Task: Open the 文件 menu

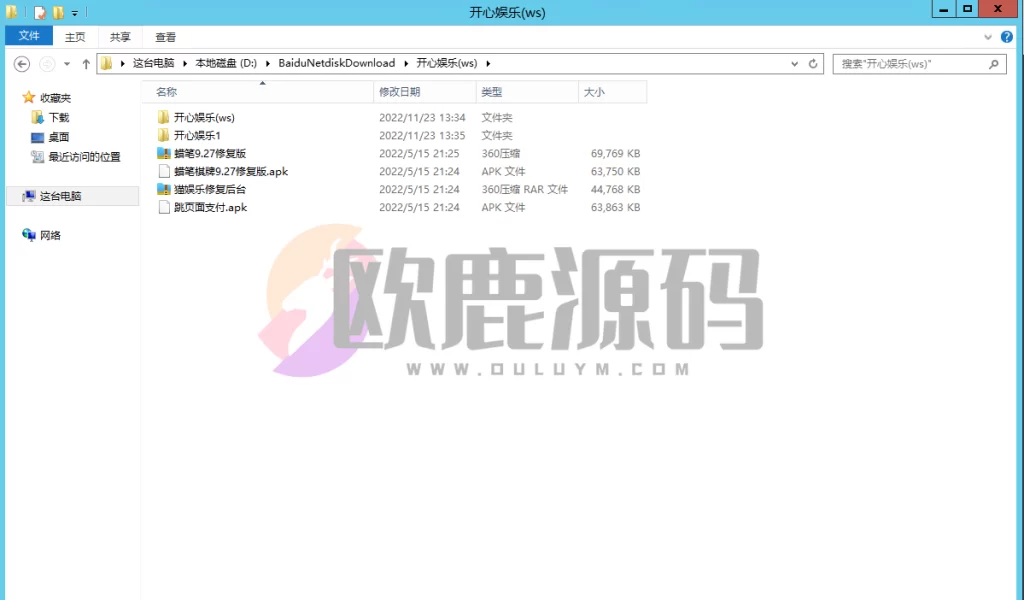Action: point(28,35)
